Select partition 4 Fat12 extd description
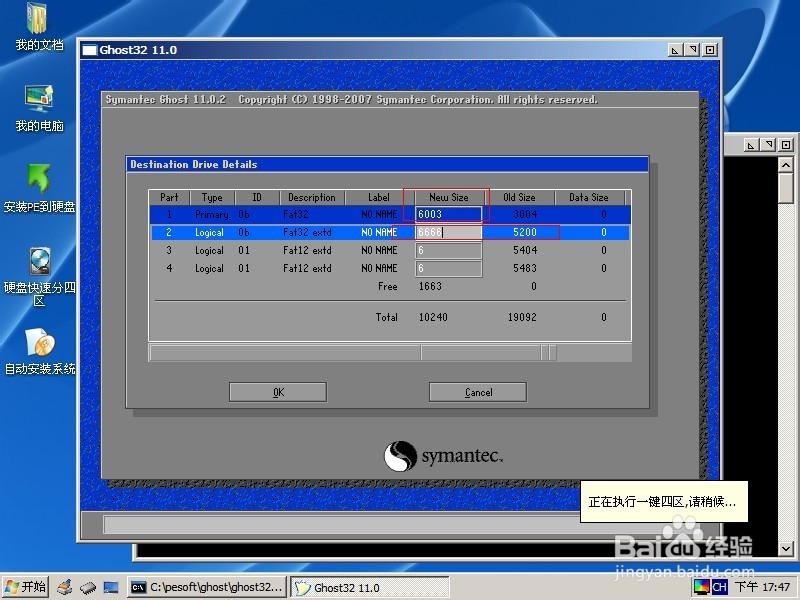 [307, 268]
